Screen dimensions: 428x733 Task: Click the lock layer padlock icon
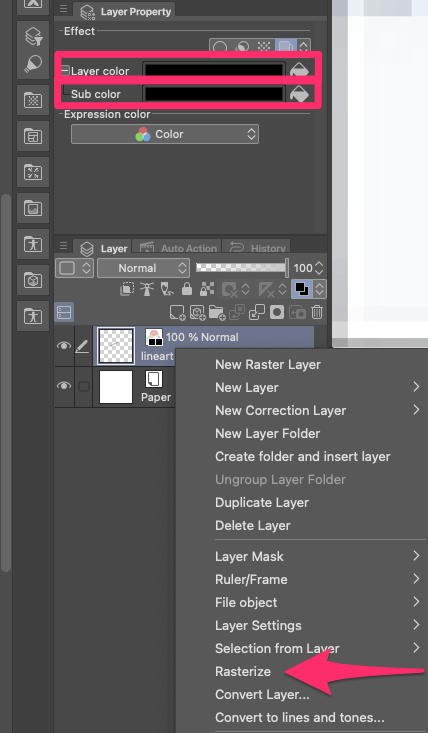pyautogui.click(x=187, y=290)
